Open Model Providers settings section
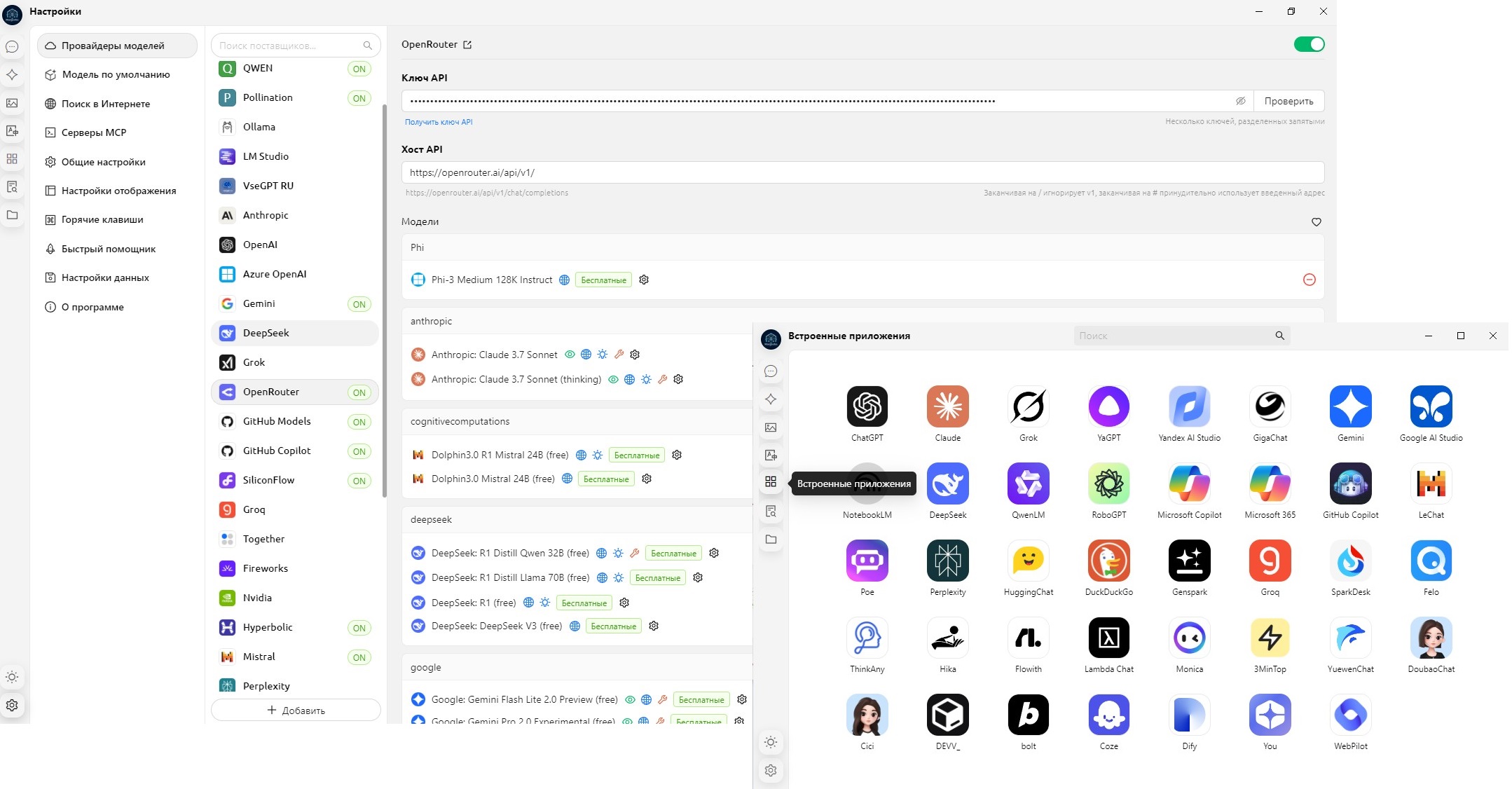This screenshot has width=1512, height=789. click(117, 46)
